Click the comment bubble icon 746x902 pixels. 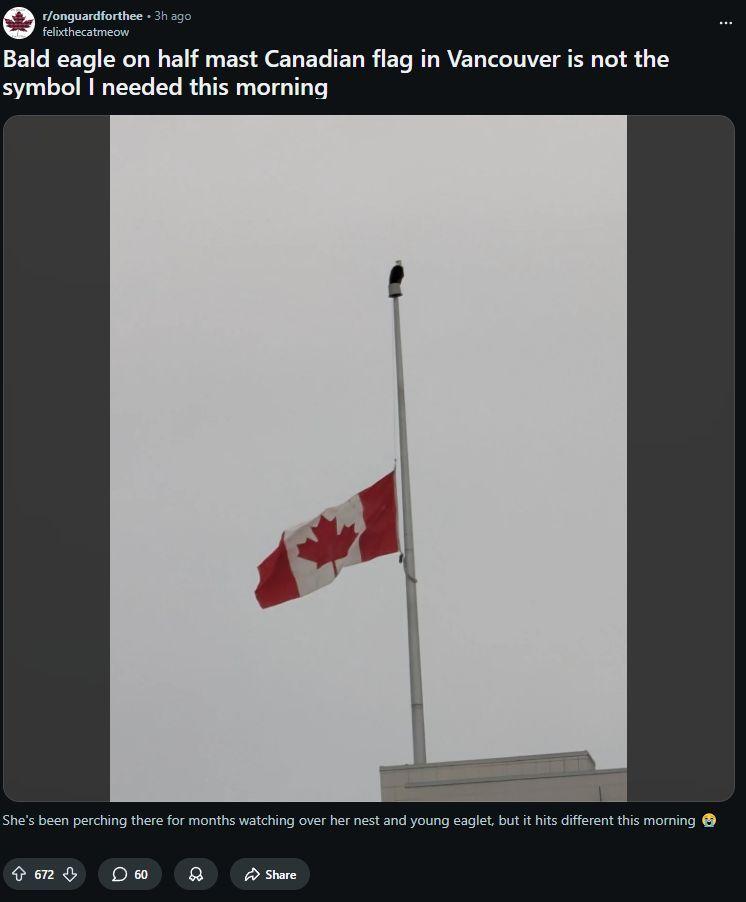pos(119,874)
